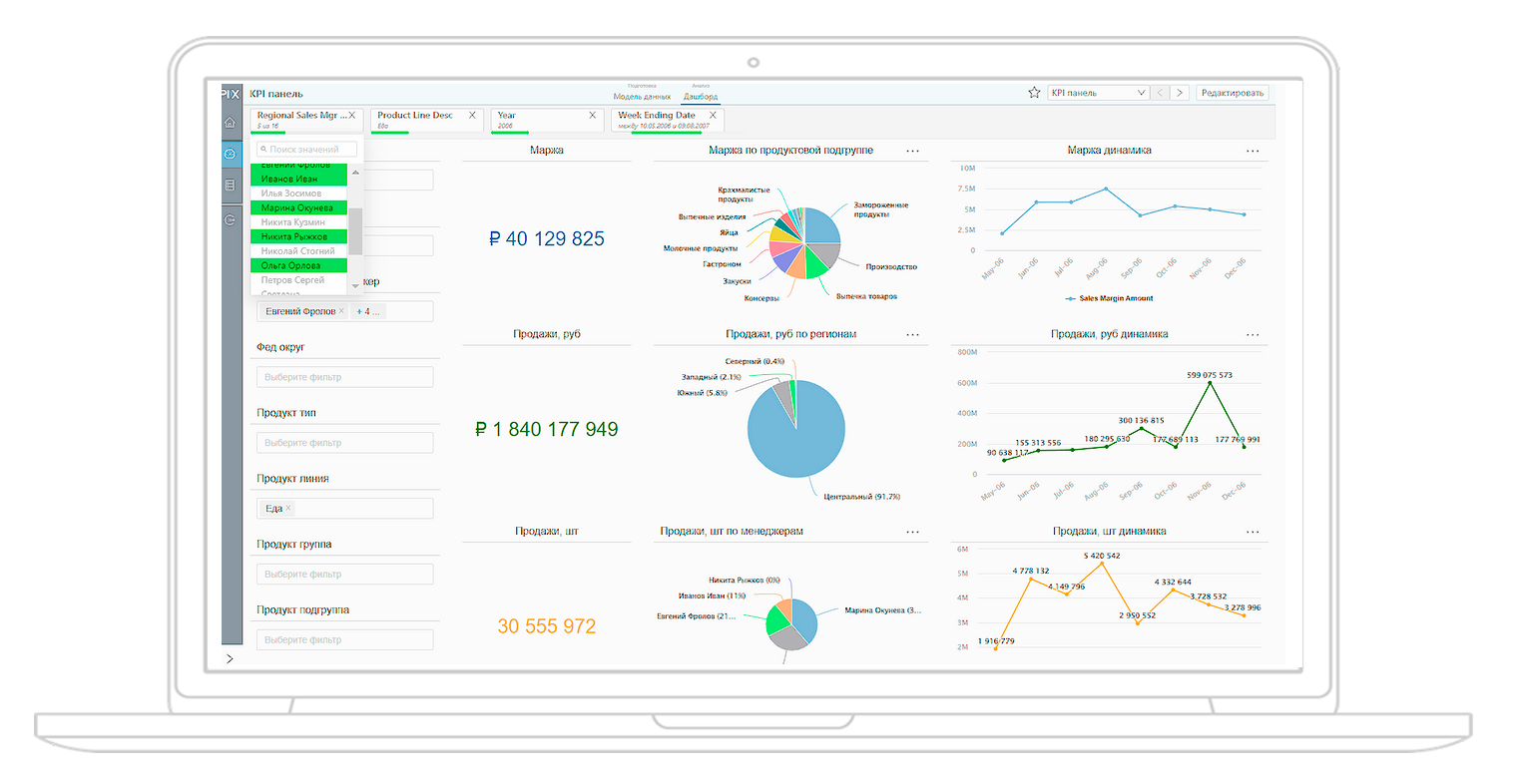Click the manager list scrollbar thumb
The width and height of the screenshot is (1513, 784).
[355, 232]
